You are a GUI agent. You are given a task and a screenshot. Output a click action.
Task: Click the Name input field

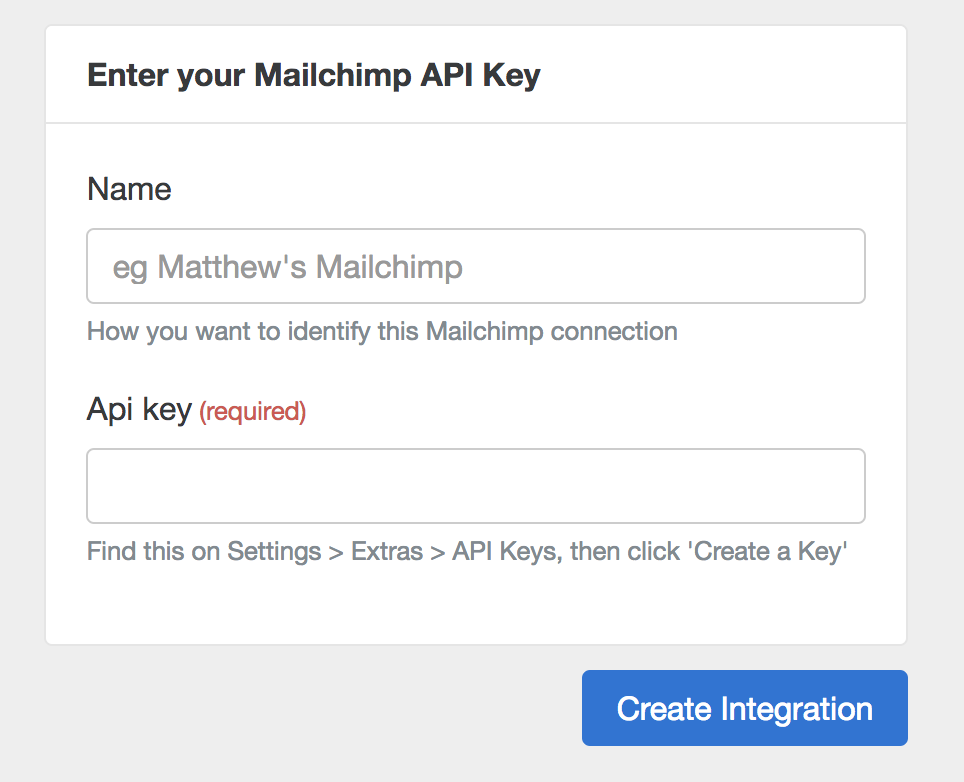tap(476, 266)
